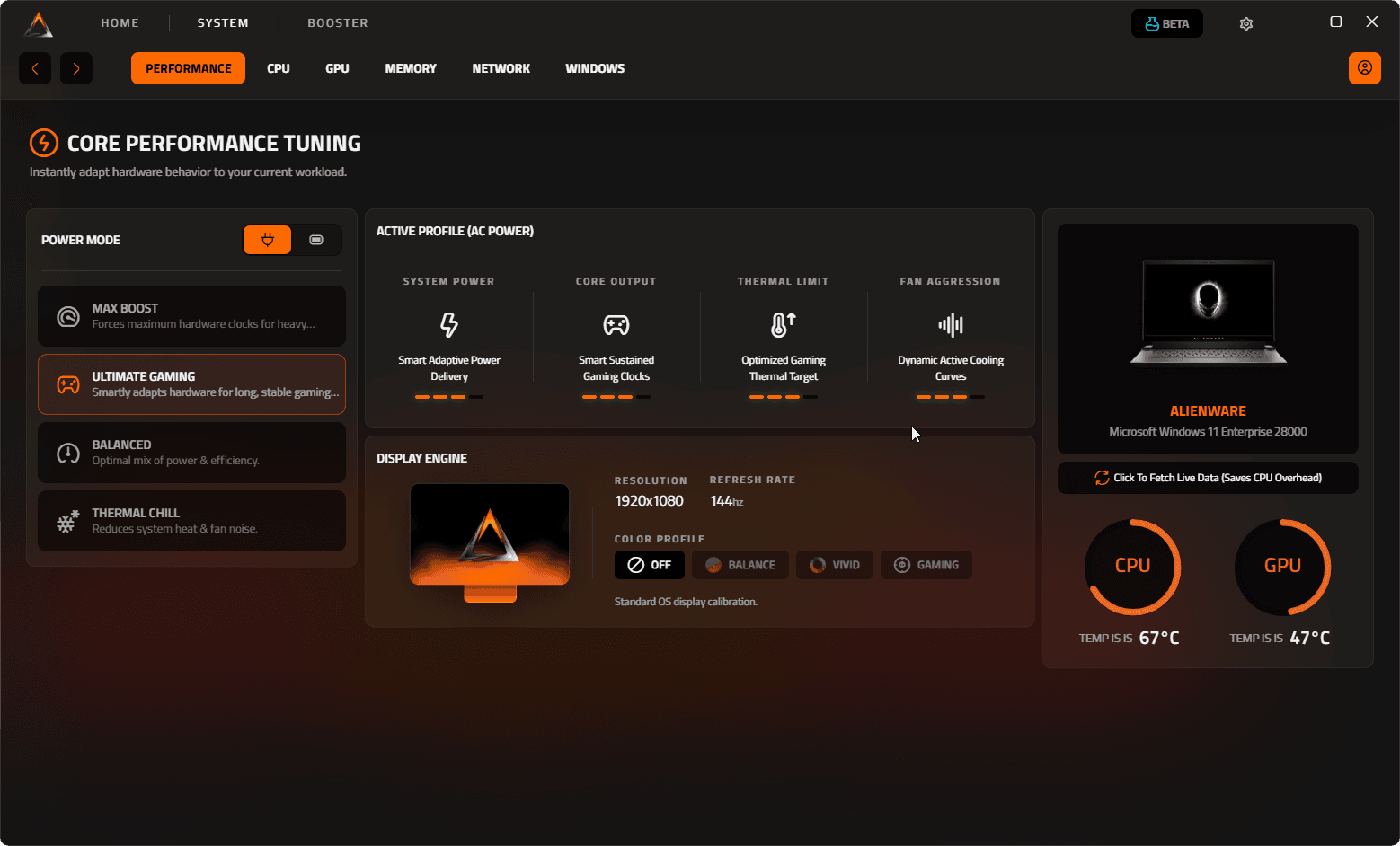This screenshot has width=1400, height=846.
Task: Click the Thermal Chill snowflake icon
Action: pos(66,522)
